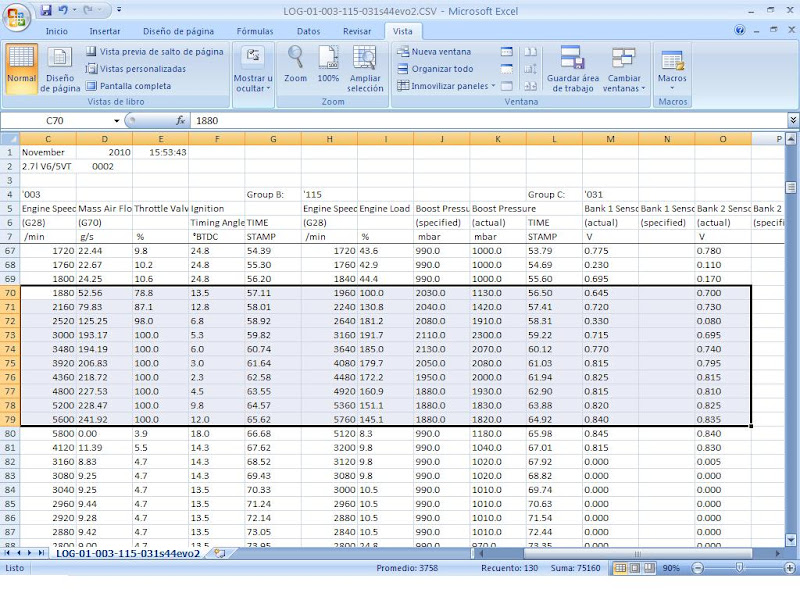Set zoom to 100%
The image size is (800, 600).
click(x=328, y=66)
